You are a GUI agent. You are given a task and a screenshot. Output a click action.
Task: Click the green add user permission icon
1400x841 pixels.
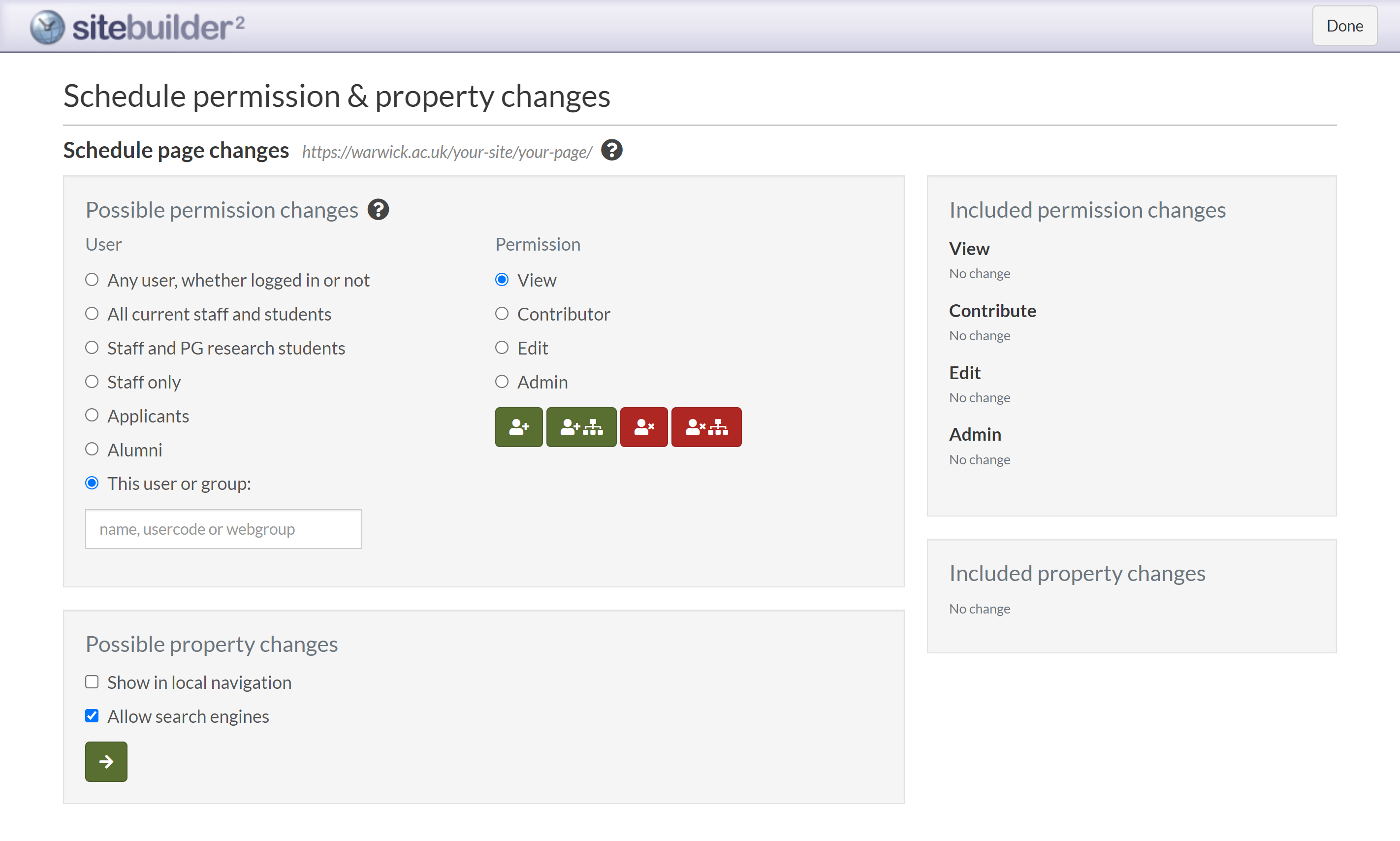click(518, 427)
